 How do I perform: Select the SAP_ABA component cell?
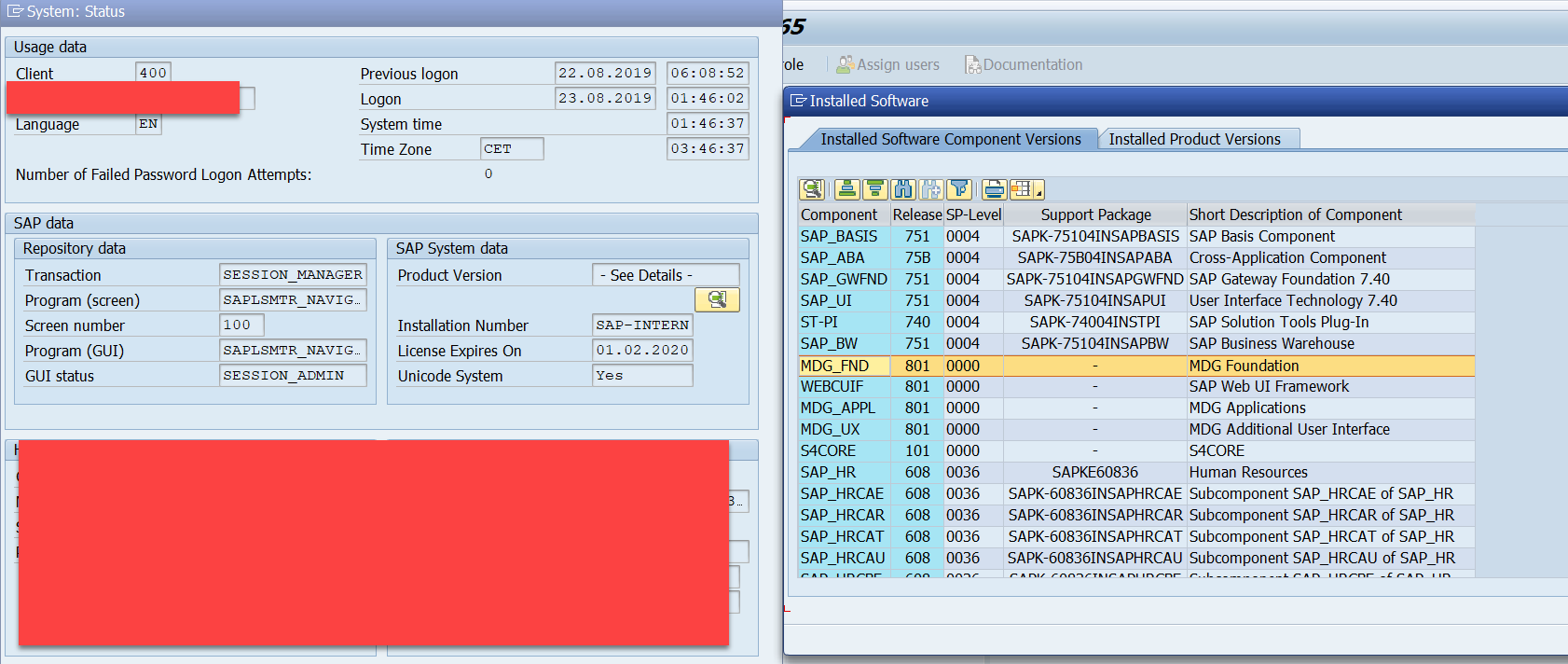point(844,258)
